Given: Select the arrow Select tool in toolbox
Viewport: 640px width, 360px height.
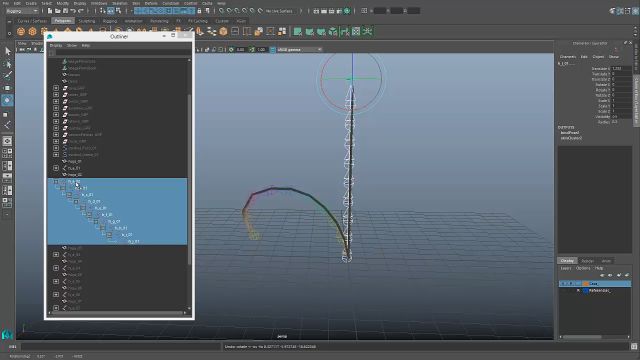Looking at the screenshot, I should pos(7,51).
